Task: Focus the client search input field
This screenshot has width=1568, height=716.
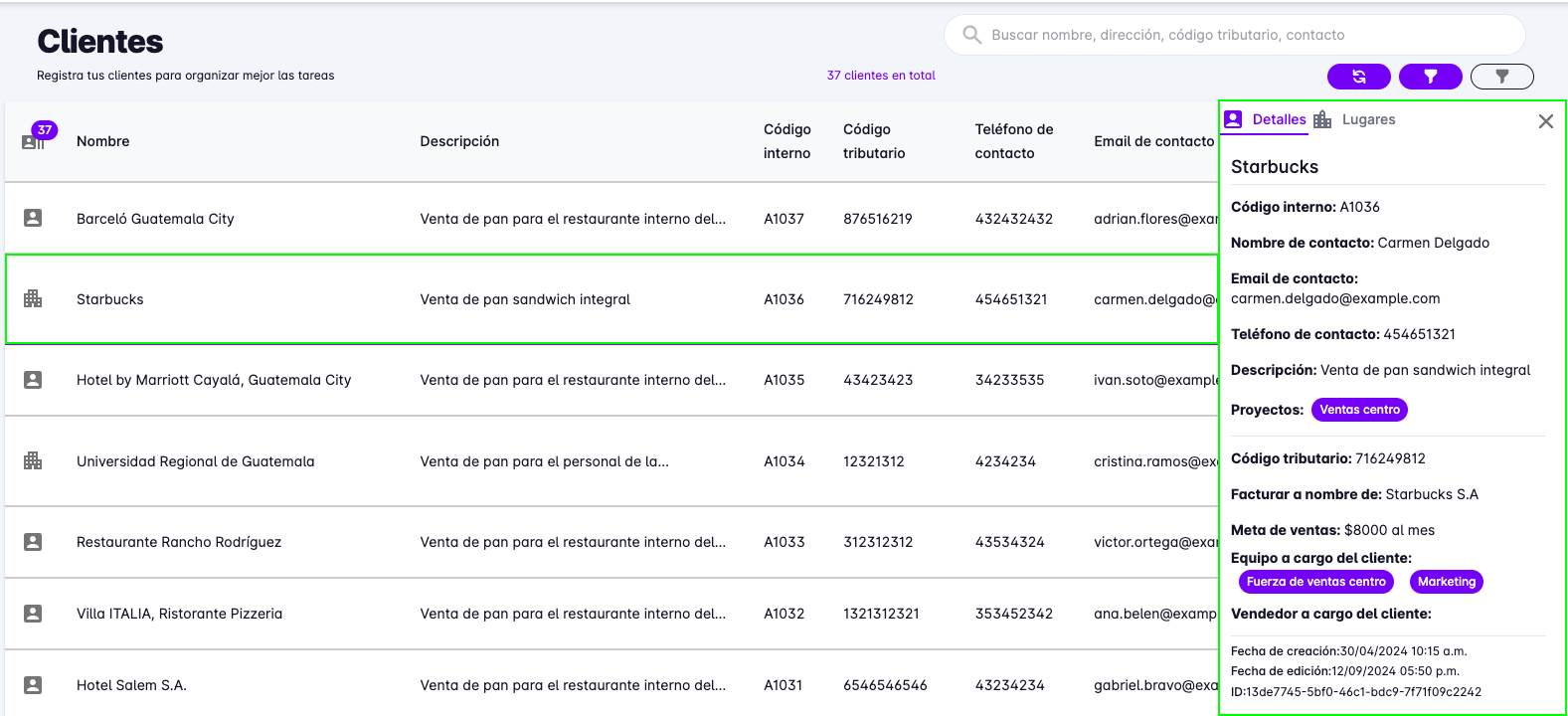Action: coord(1243,35)
